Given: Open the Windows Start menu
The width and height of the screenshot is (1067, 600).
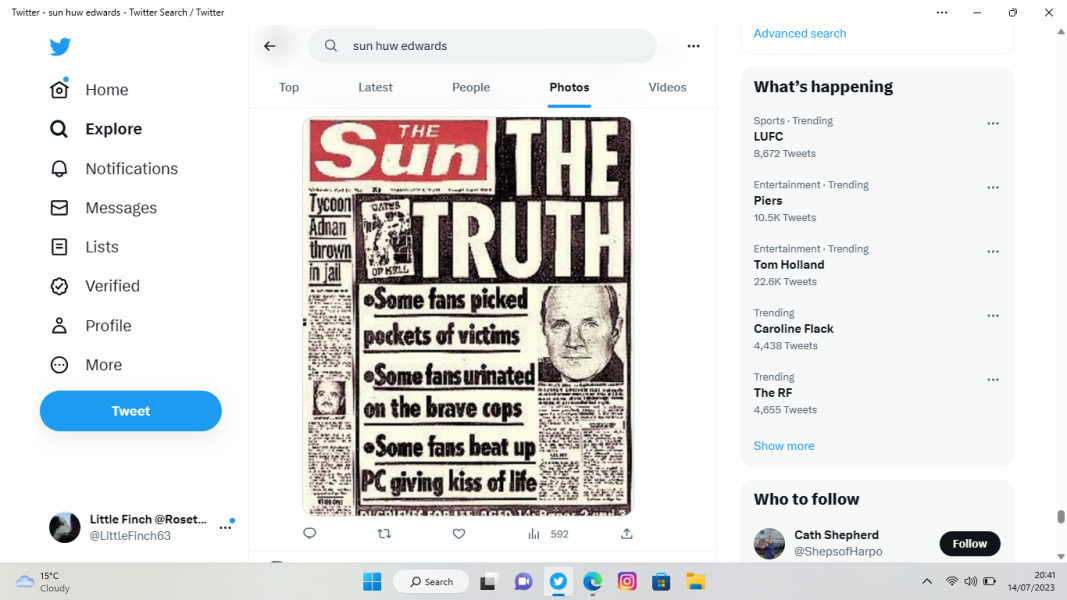Looking at the screenshot, I should [x=372, y=582].
